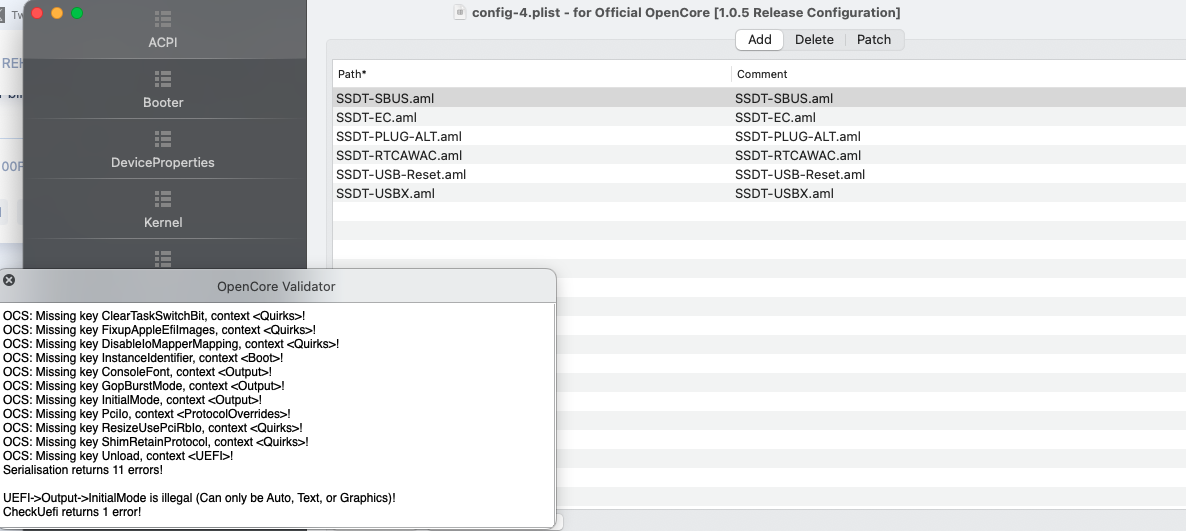Click the Comment cell for SSDT-EC.aml
This screenshot has height=531, width=1186.
tap(775, 117)
